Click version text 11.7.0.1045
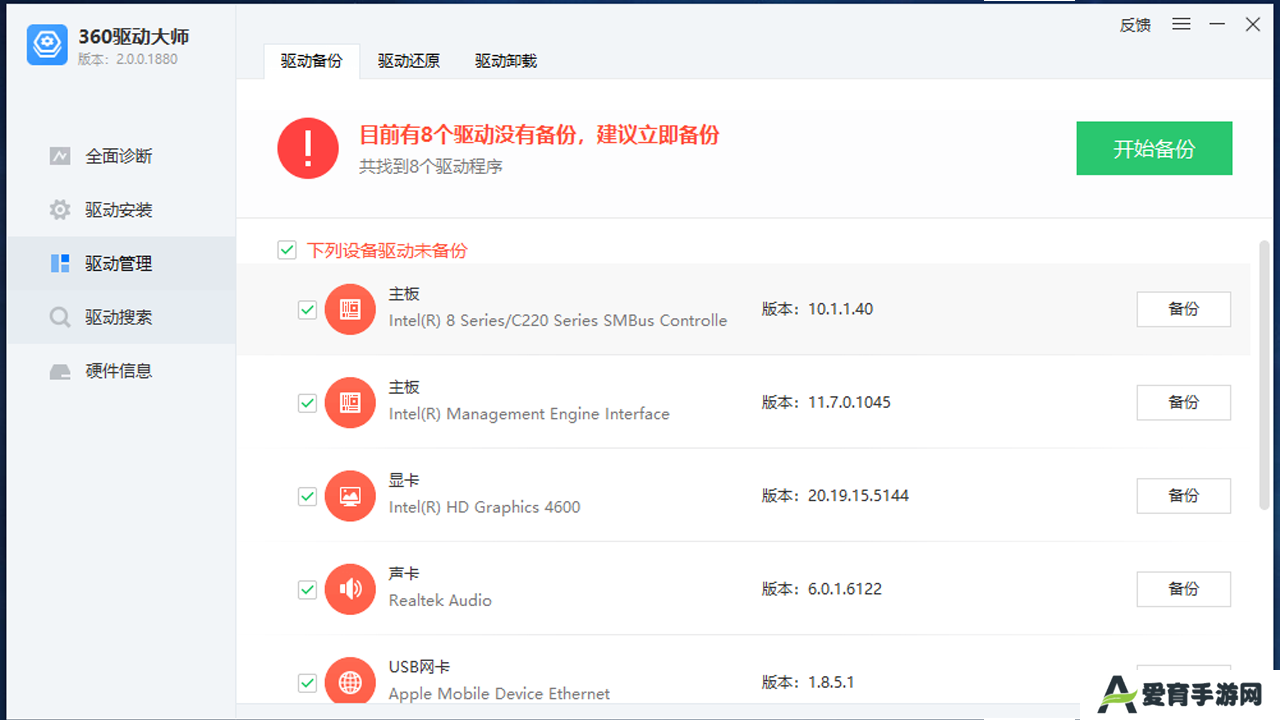1280x720 pixels. (849, 402)
